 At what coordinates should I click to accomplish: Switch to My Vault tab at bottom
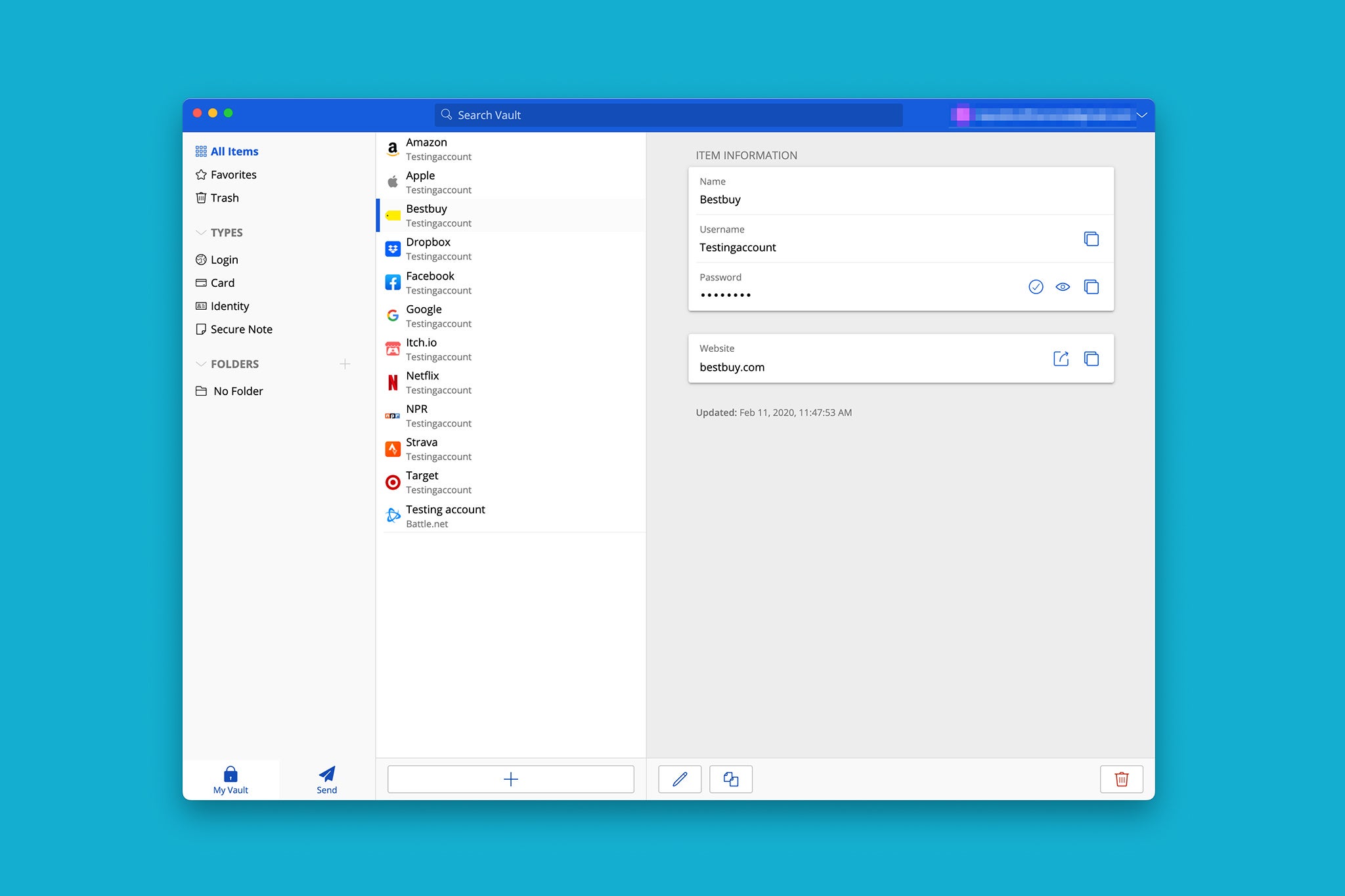[230, 779]
